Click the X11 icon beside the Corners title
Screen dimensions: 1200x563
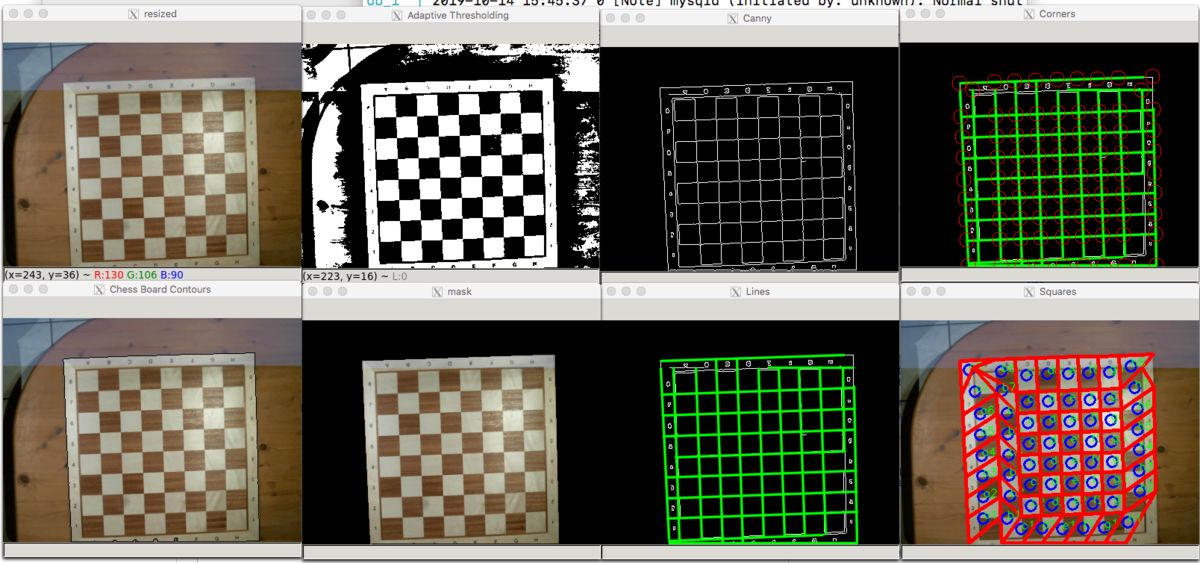1030,15
